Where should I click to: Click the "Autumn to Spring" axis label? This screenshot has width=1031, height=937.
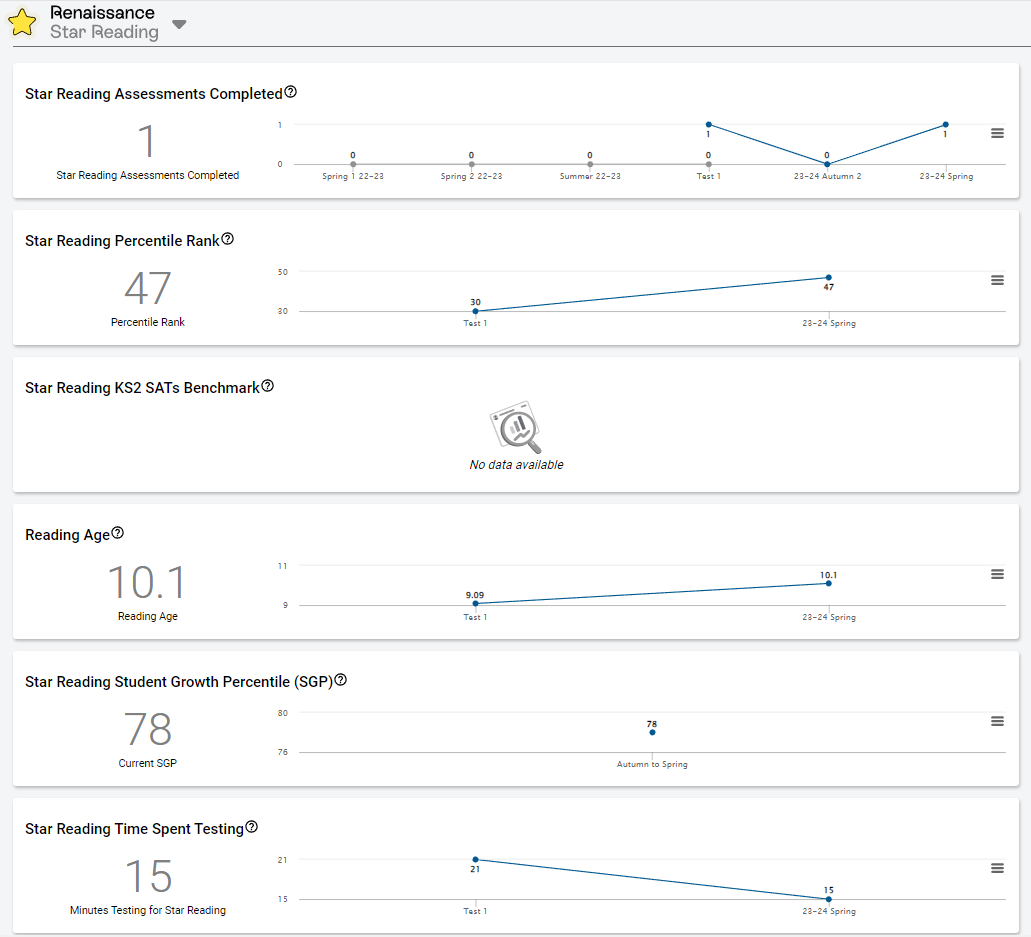tap(652, 764)
